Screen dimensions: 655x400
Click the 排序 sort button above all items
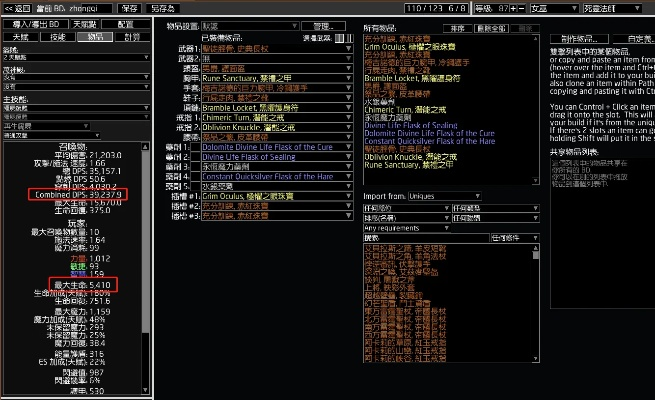click(x=457, y=28)
